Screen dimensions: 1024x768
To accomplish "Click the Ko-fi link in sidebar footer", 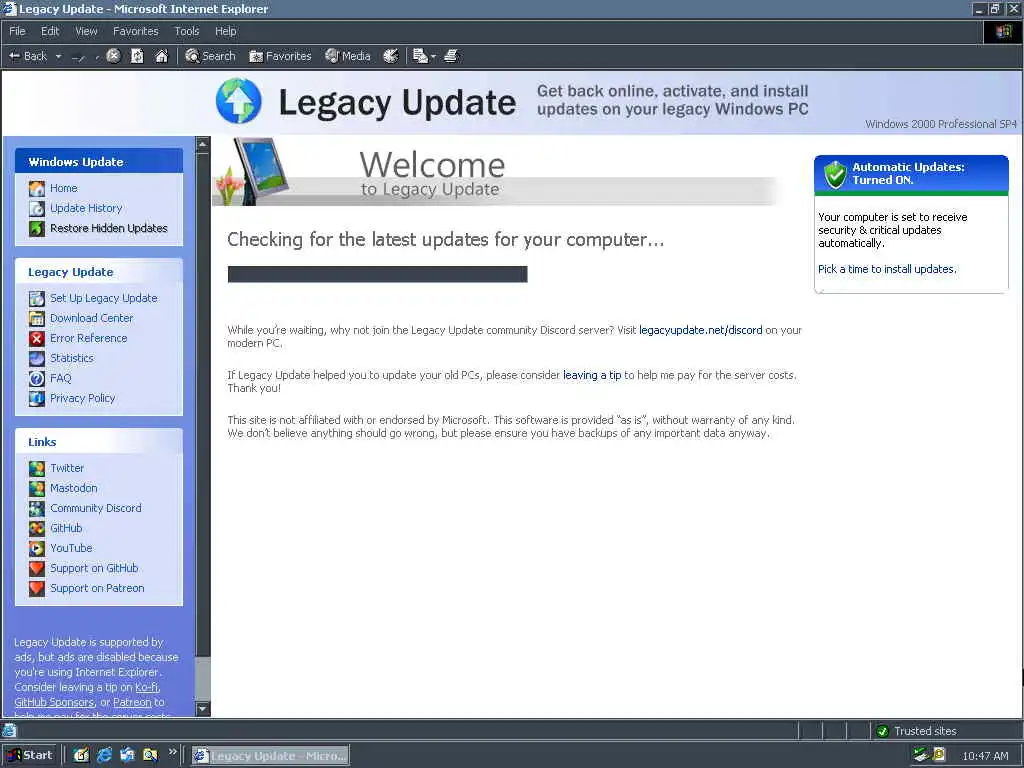I will [146, 687].
